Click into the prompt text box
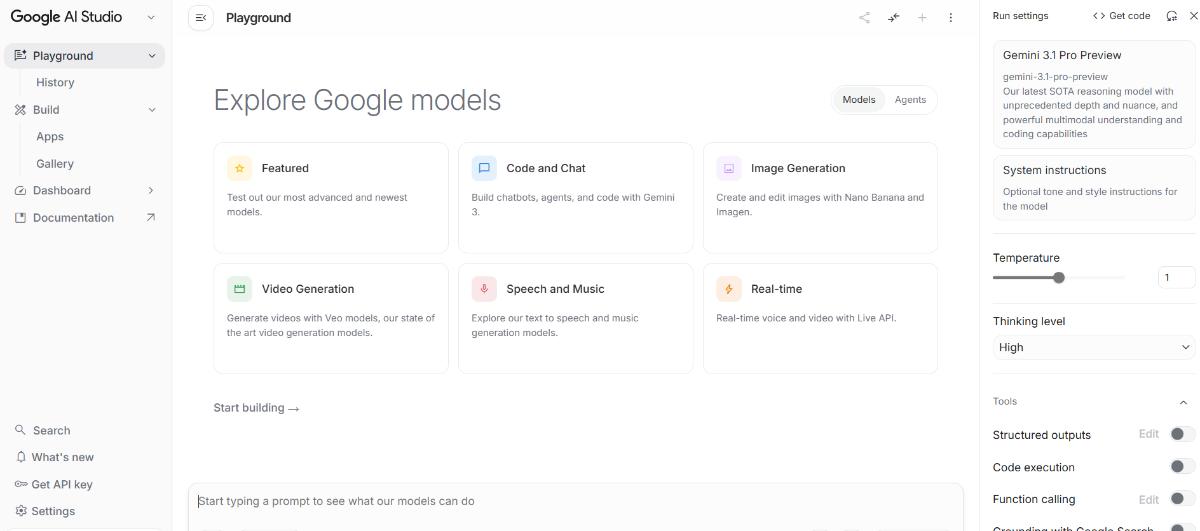Viewport: 1200px width, 531px height. pos(575,501)
